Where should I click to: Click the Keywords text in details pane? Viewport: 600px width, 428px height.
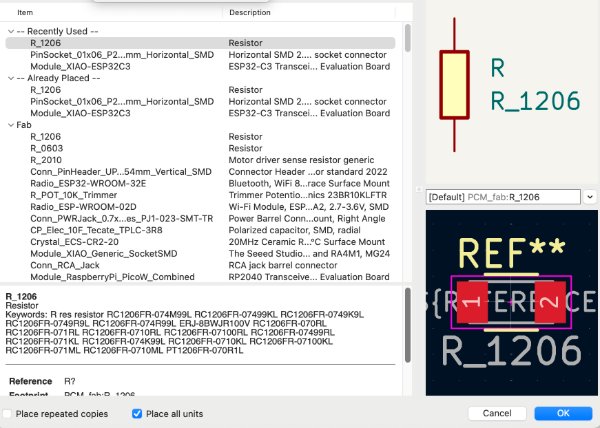[x=185, y=332]
